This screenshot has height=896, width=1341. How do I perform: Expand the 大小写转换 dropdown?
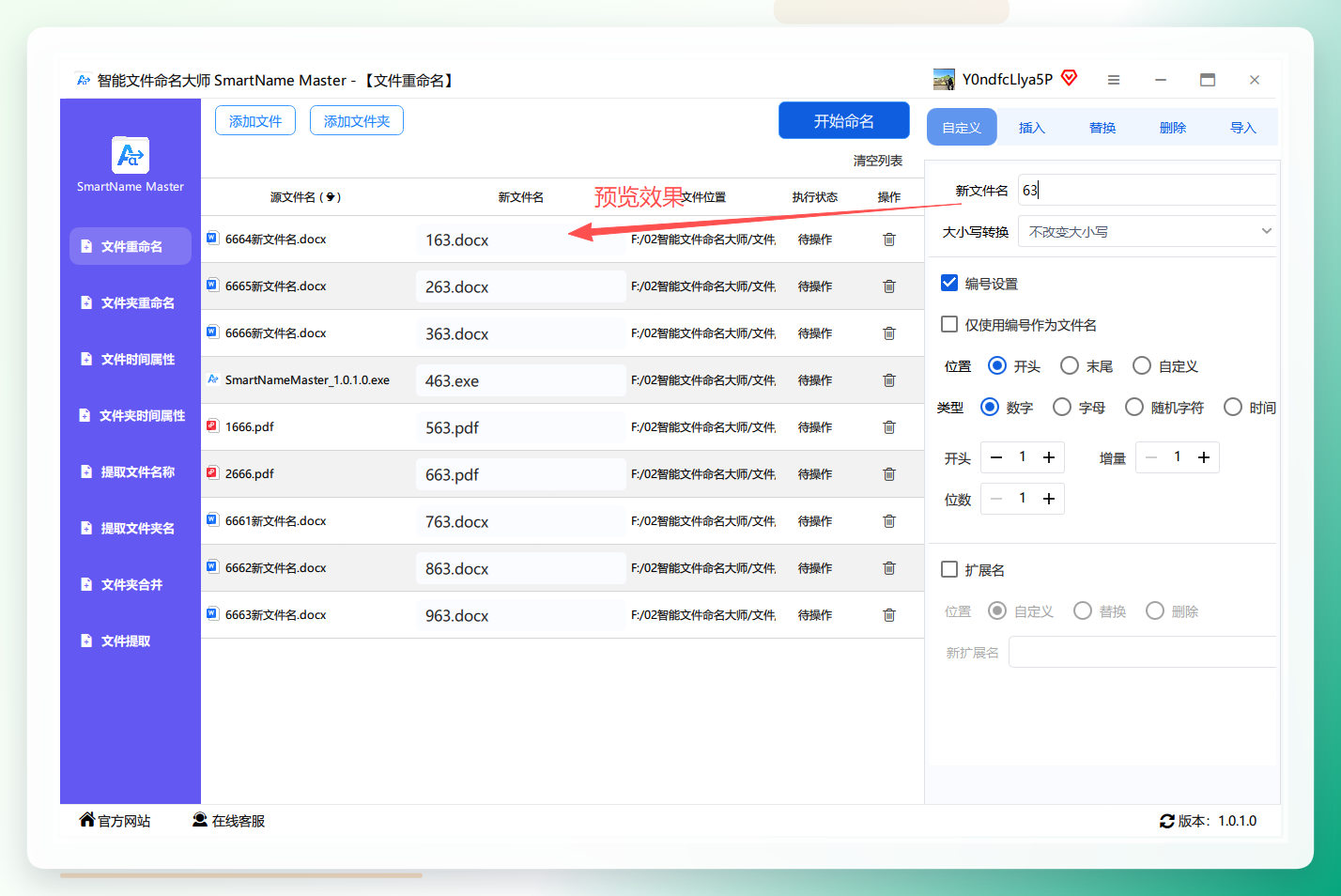coord(1147,231)
